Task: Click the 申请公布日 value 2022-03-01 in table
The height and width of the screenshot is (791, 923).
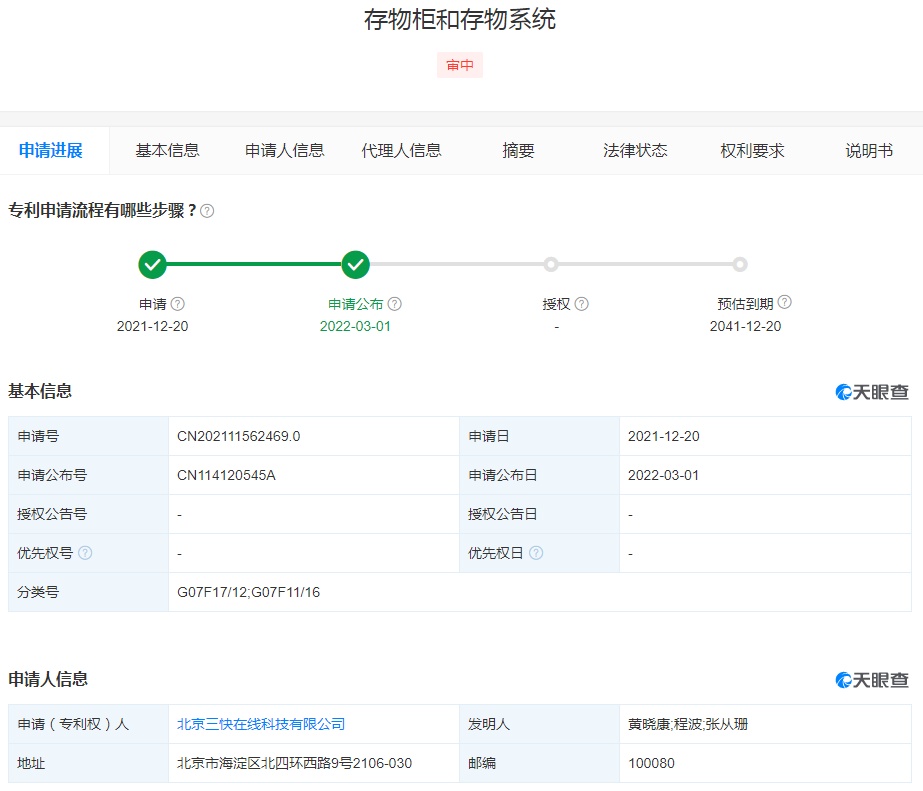Action: pos(663,475)
